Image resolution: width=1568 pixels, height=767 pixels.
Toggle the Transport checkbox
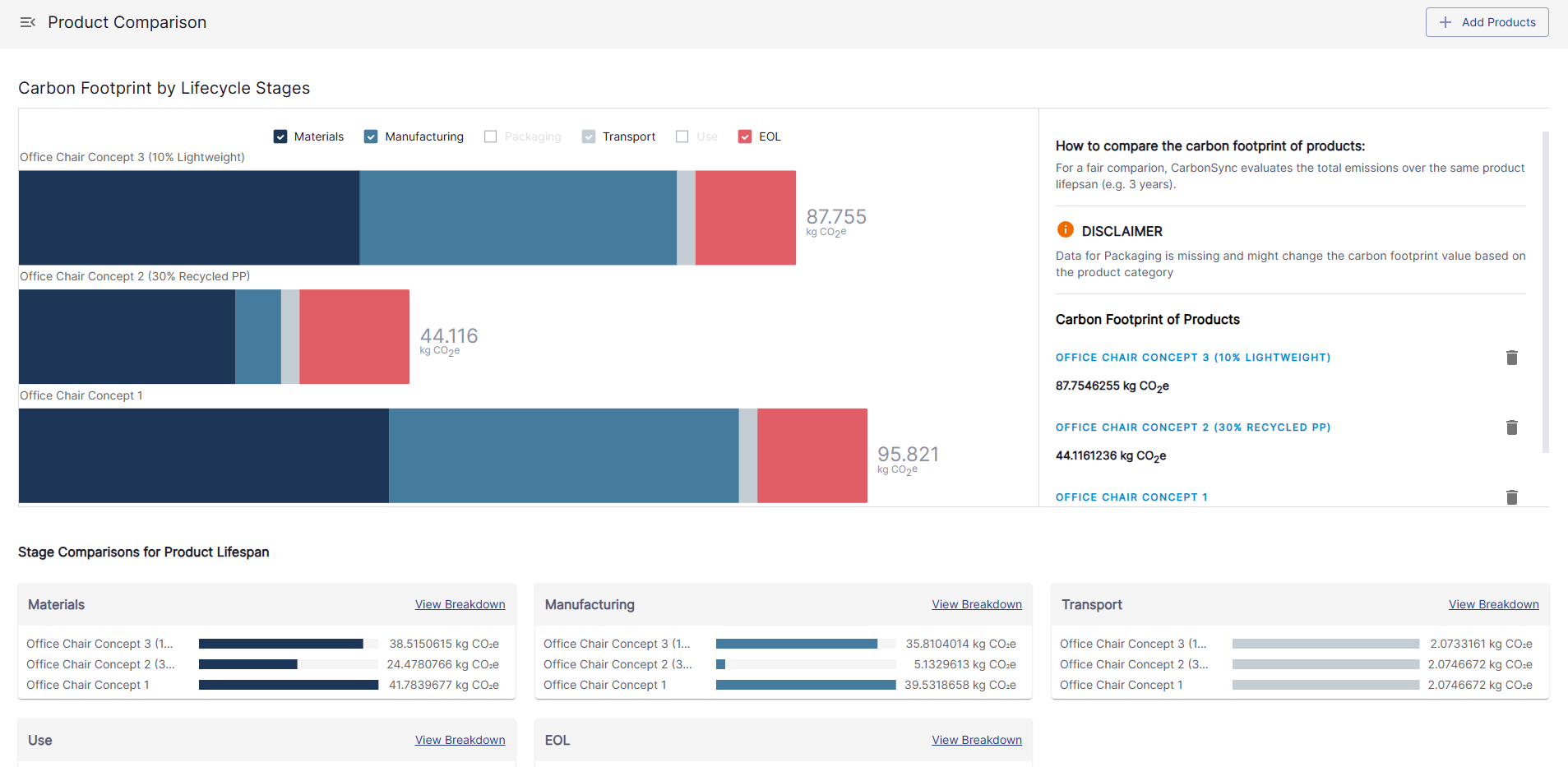589,136
